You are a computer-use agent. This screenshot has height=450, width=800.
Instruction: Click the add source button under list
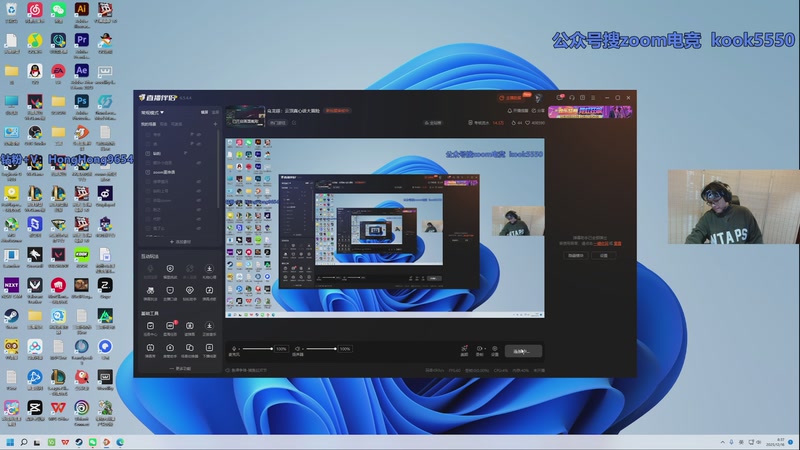[x=181, y=241]
